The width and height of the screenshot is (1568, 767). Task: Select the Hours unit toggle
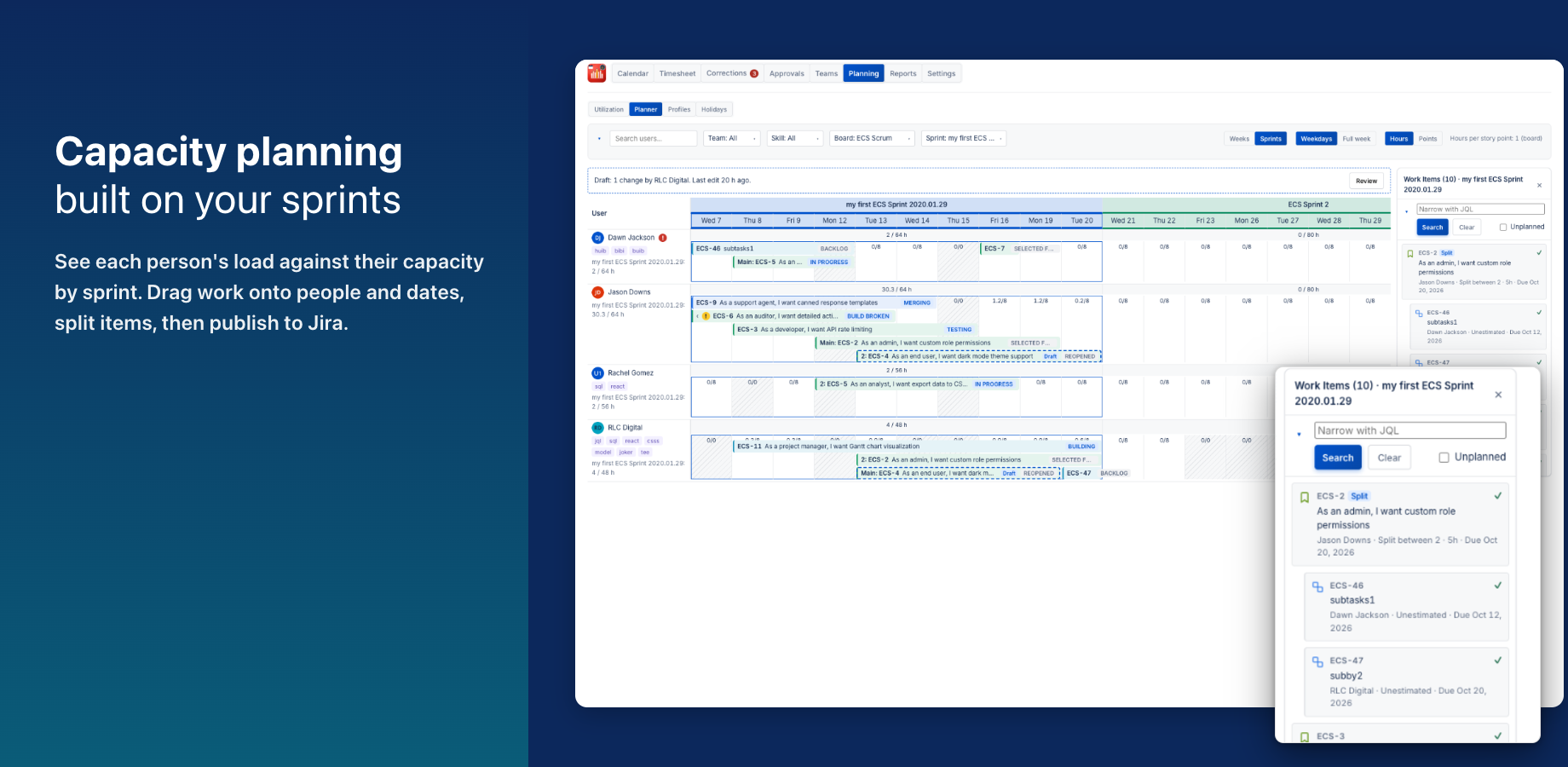[x=1399, y=139]
